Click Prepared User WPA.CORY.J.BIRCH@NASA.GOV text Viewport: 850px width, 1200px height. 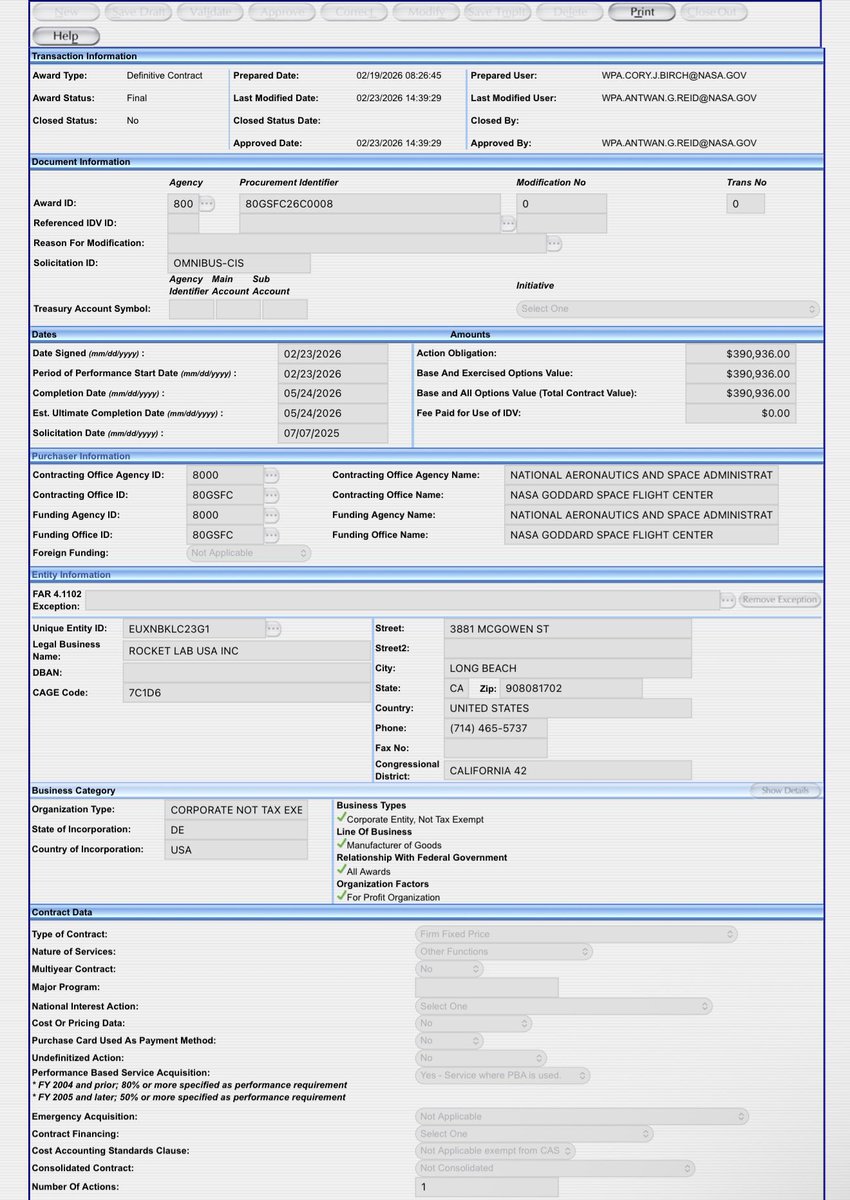click(x=673, y=75)
